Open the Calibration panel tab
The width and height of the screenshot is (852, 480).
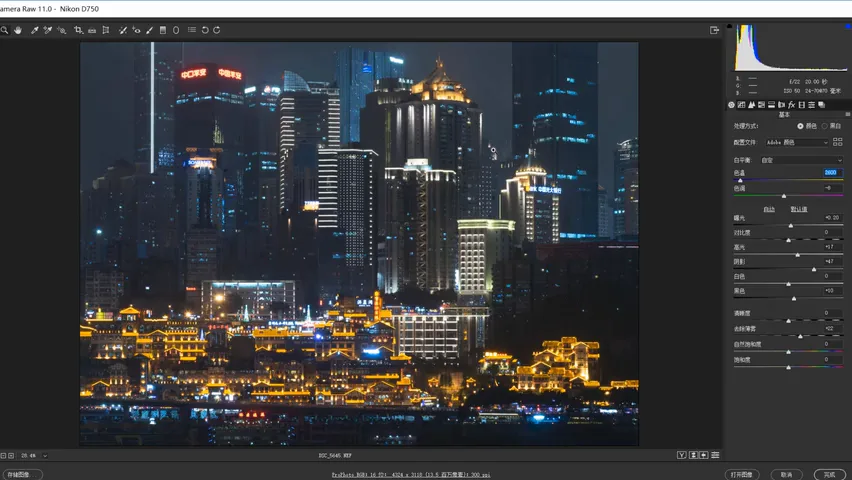click(801, 105)
